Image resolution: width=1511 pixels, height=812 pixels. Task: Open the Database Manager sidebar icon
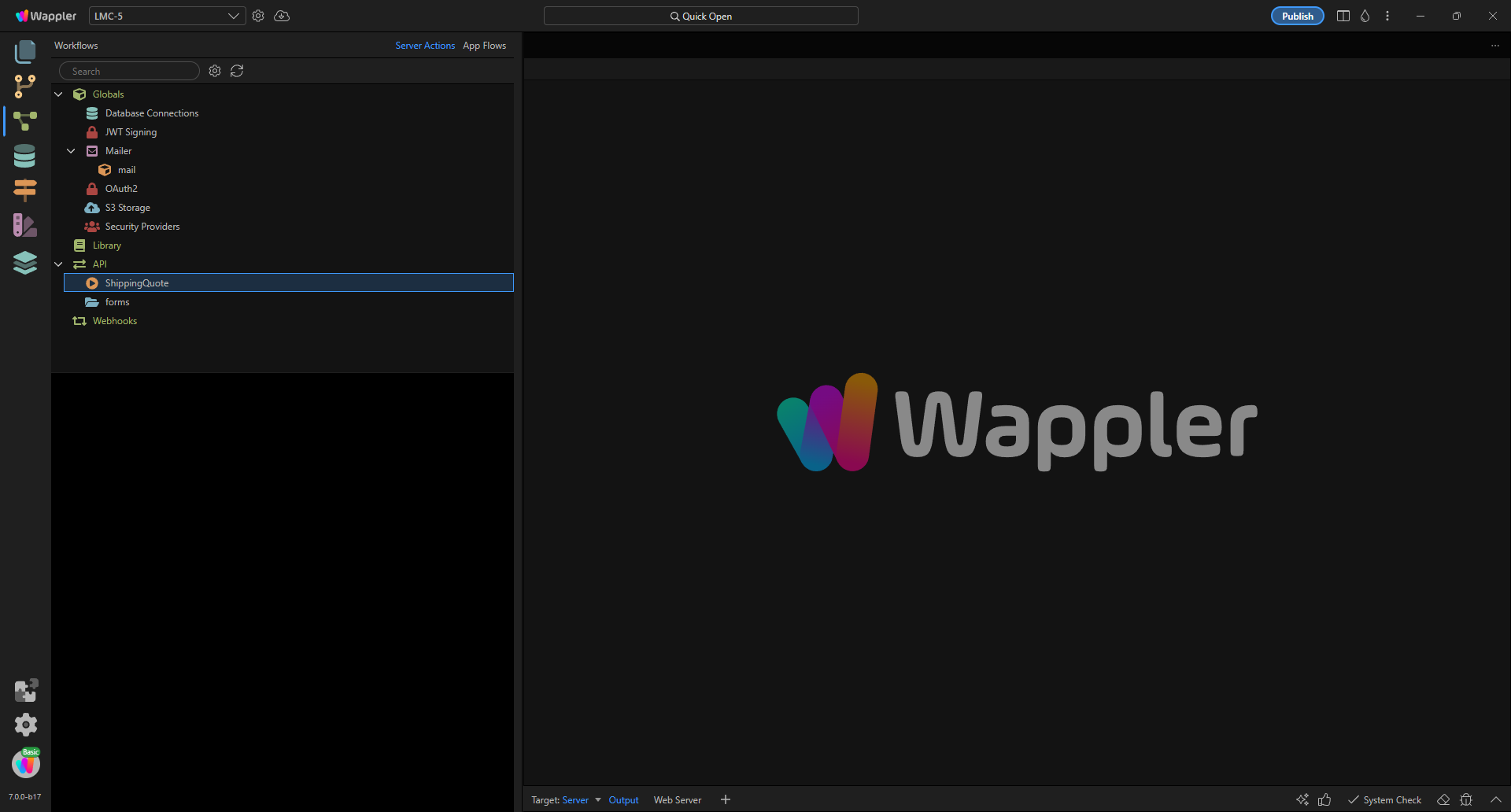(x=25, y=156)
